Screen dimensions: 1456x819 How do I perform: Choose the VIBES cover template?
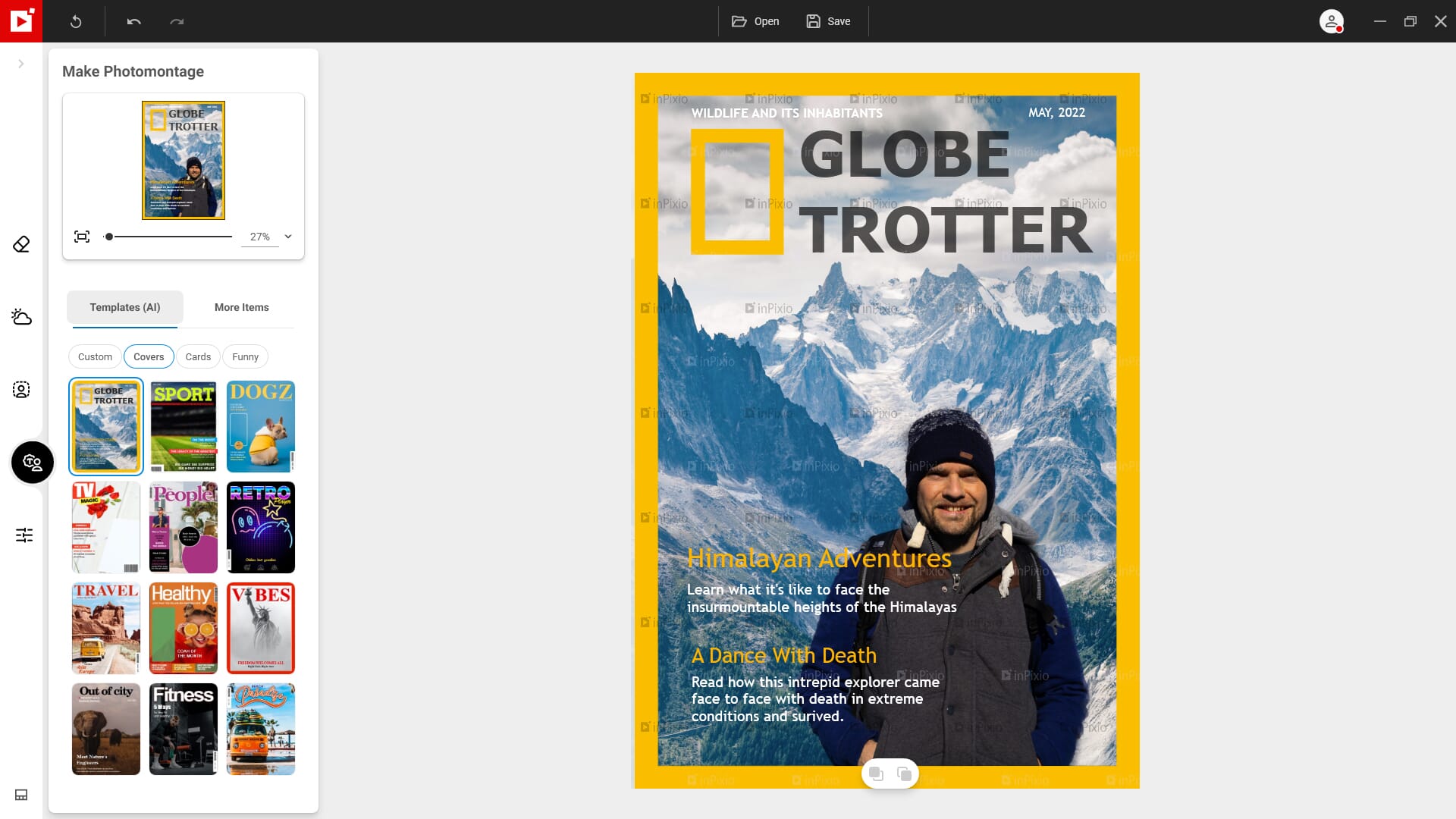tap(261, 628)
